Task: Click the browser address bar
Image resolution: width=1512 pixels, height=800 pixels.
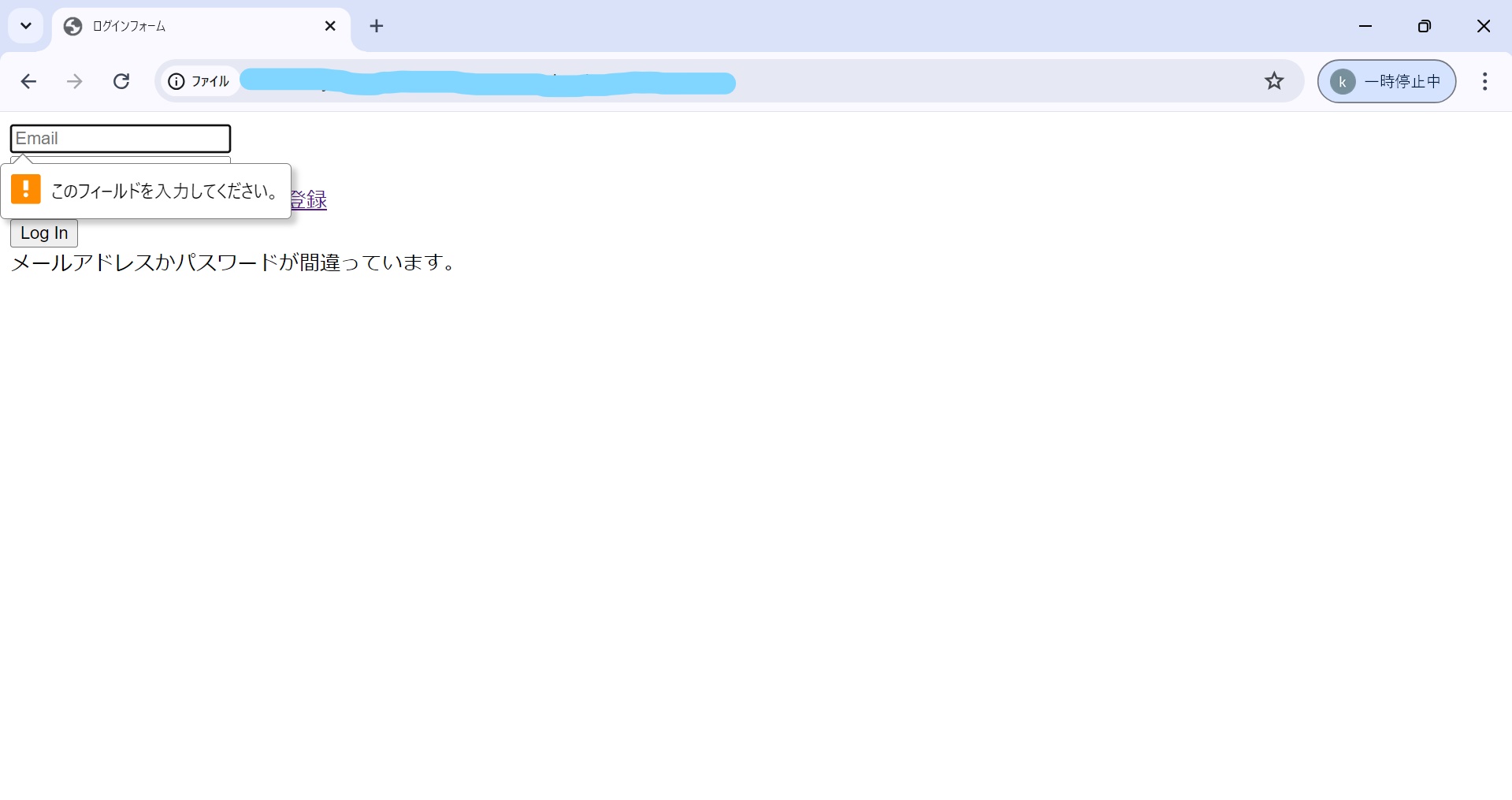Action: tap(709, 81)
